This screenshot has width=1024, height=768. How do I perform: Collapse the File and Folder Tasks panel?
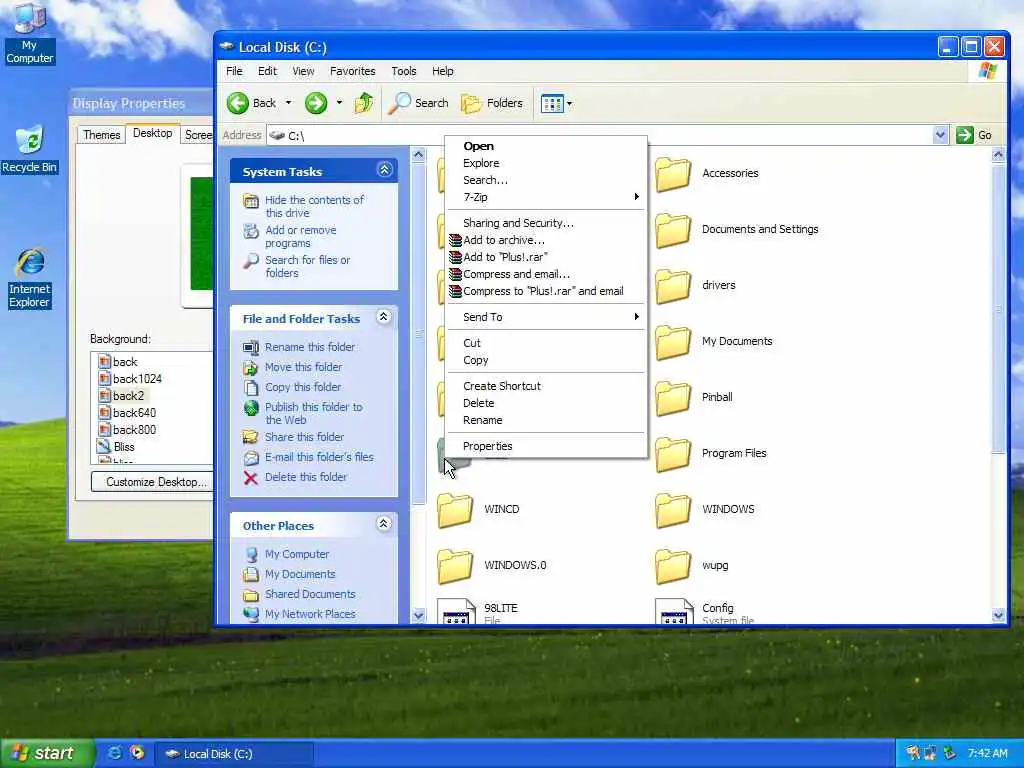coord(384,317)
